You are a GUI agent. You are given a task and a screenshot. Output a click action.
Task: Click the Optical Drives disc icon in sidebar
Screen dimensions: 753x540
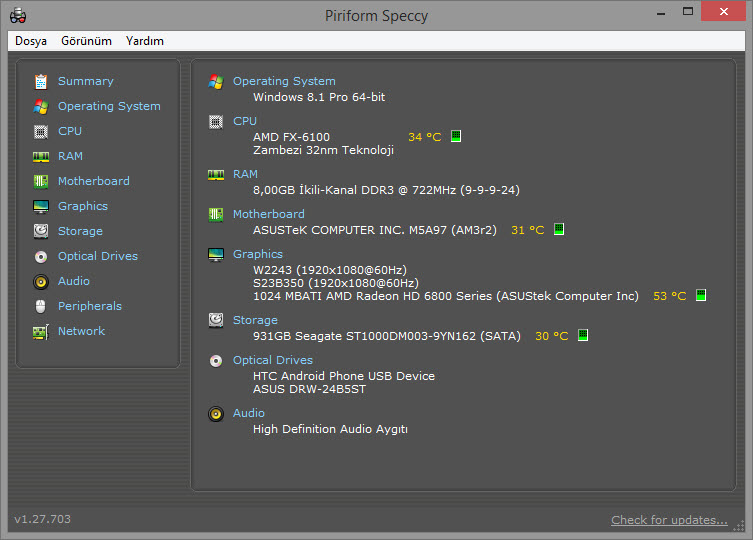(x=41, y=257)
